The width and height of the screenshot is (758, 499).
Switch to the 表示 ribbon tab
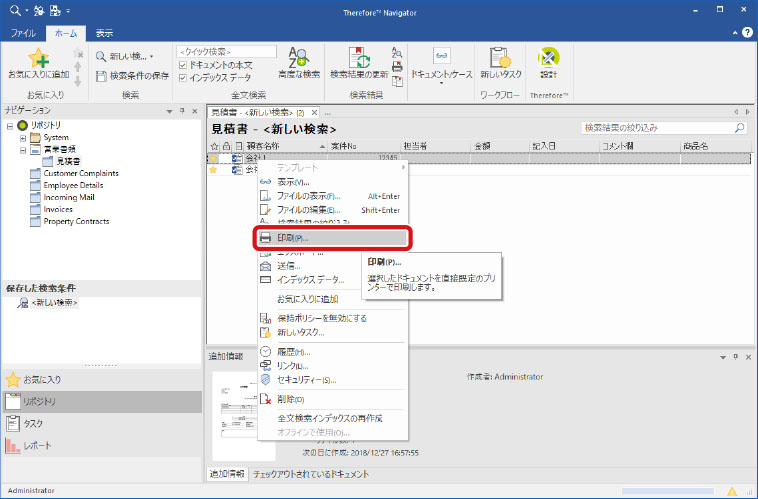pyautogui.click(x=104, y=33)
